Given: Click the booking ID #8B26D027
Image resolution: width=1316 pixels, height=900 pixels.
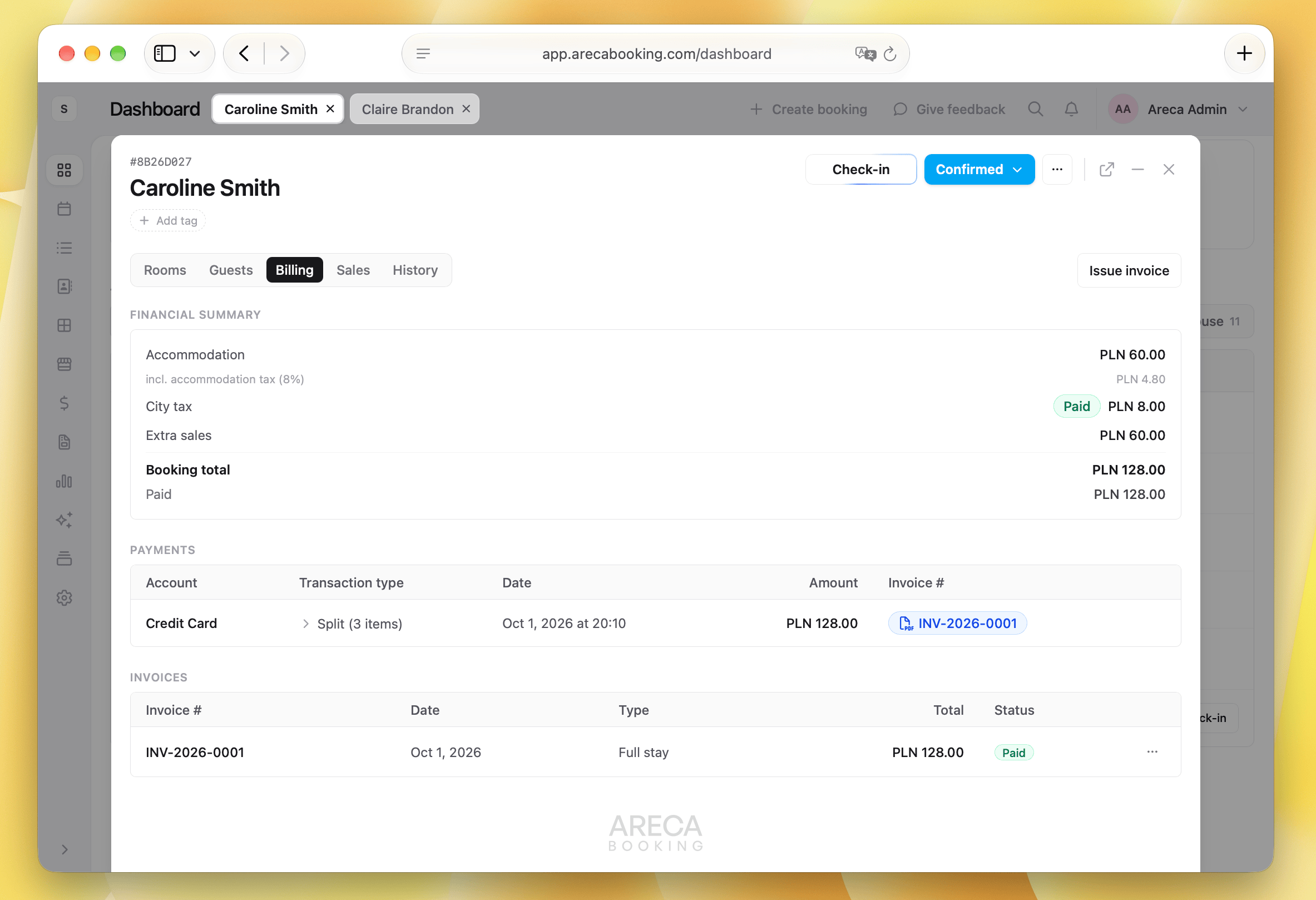Looking at the screenshot, I should click(161, 162).
